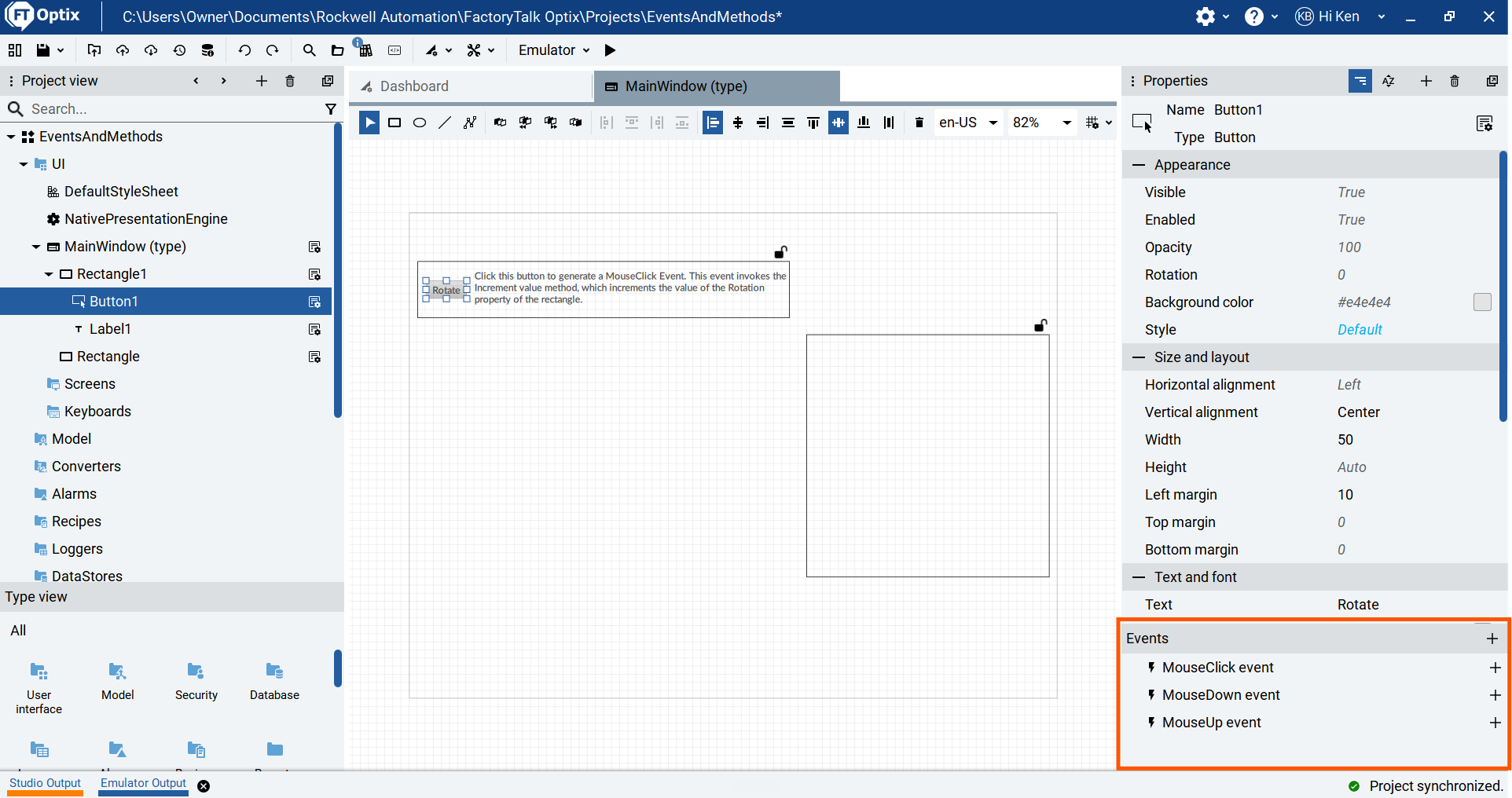Image resolution: width=1512 pixels, height=798 pixels.
Task: Click the project search field
Action: click(171, 109)
